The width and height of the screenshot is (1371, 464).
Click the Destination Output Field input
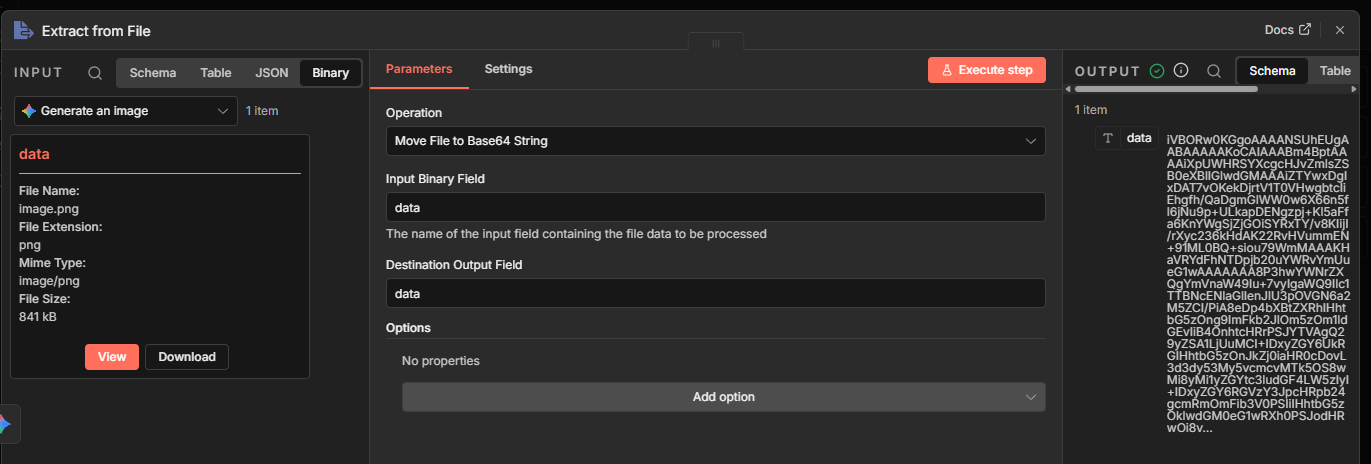pos(715,293)
